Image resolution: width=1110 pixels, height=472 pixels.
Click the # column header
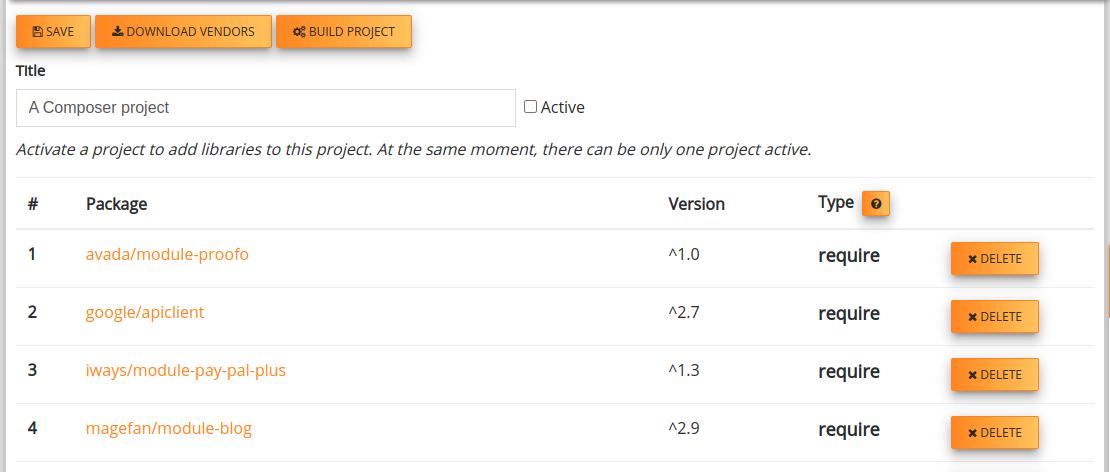33,204
